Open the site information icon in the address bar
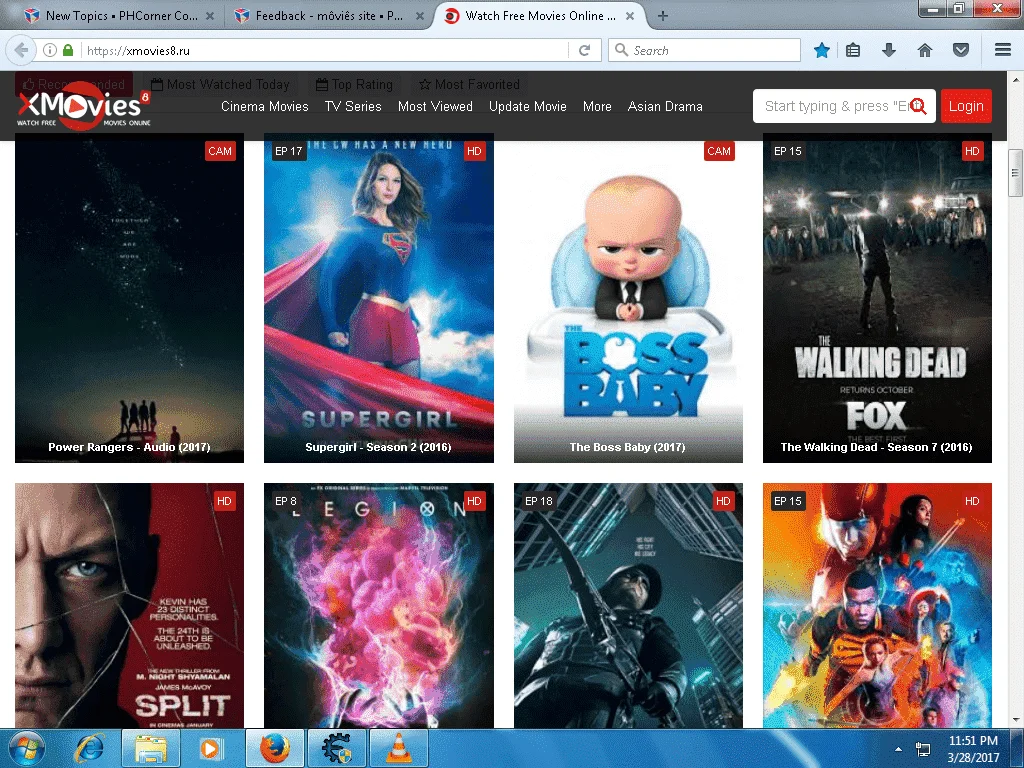 [50, 50]
